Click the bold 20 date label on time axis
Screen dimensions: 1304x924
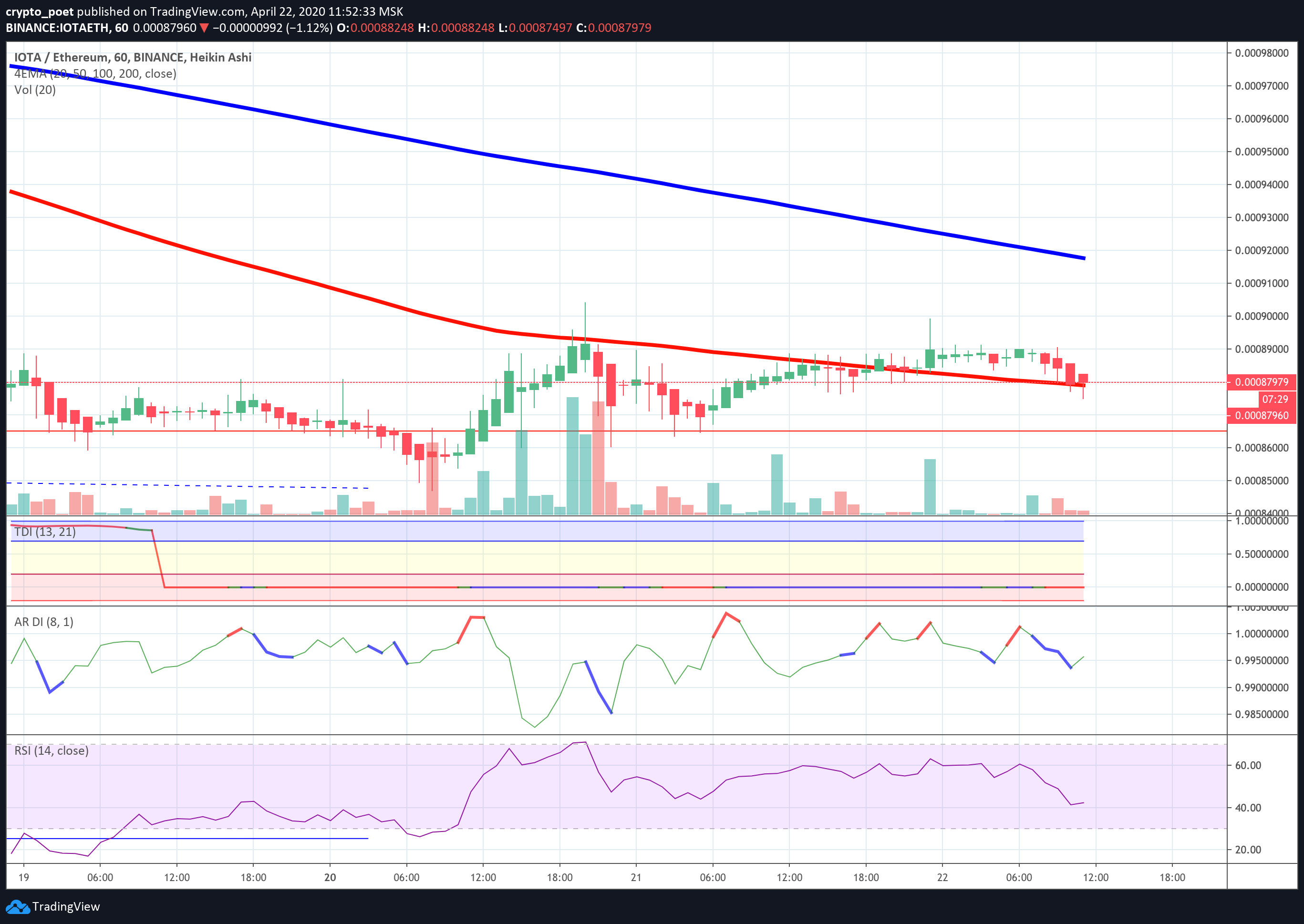point(330,877)
